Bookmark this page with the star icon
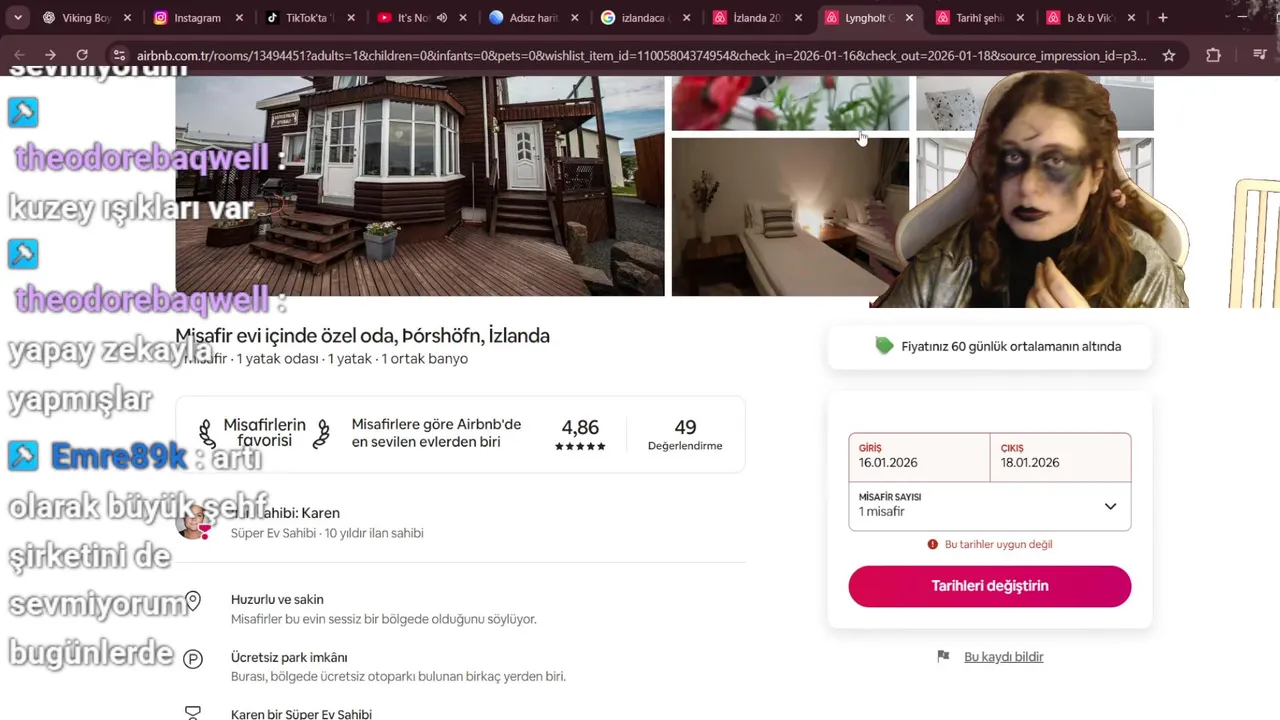1280x720 pixels. 1168,55
